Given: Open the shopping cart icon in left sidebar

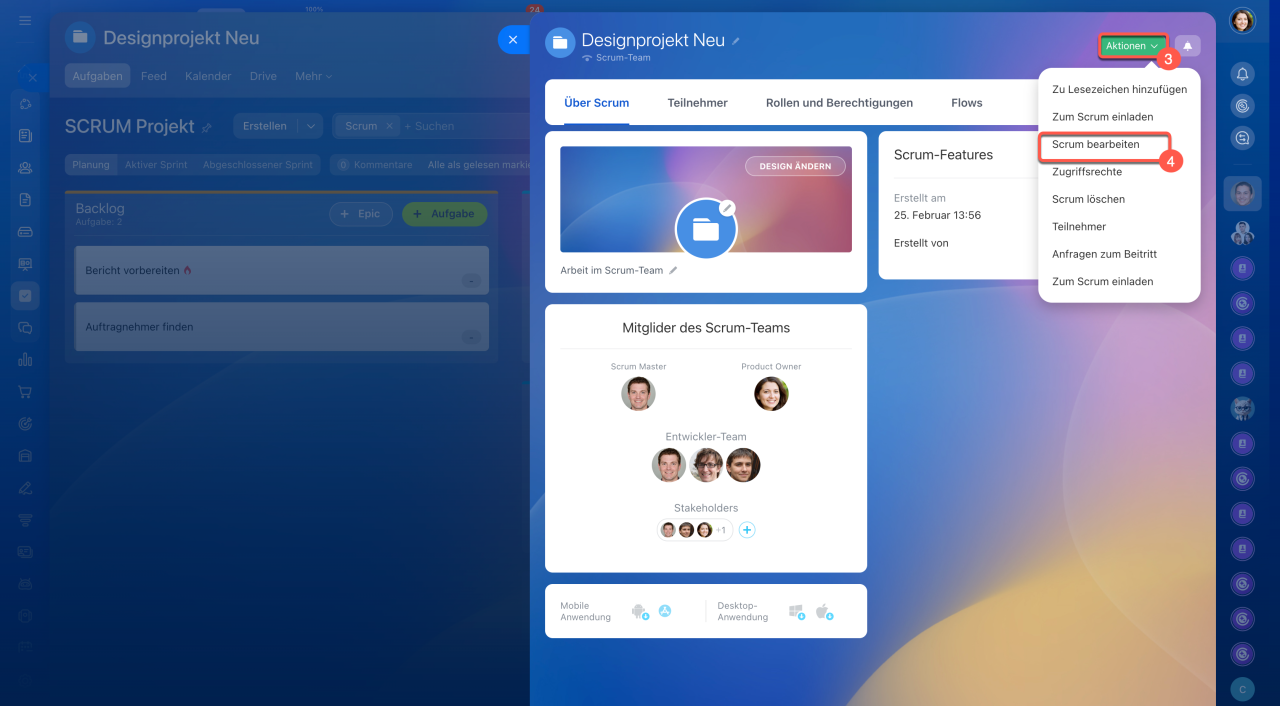Looking at the screenshot, I should [25, 392].
